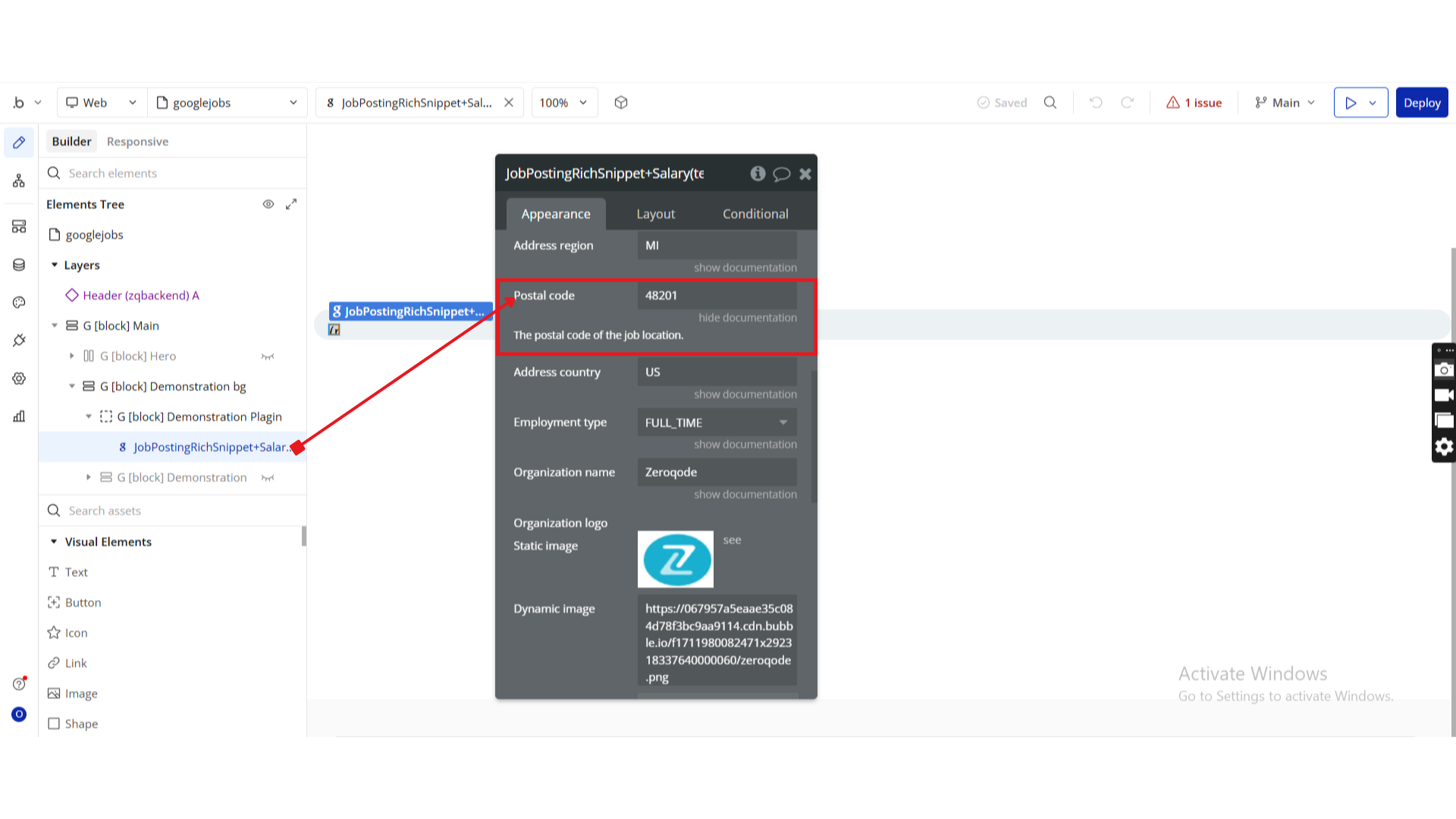Switch to the Layout tab
This screenshot has height=819, width=1456.
click(655, 214)
